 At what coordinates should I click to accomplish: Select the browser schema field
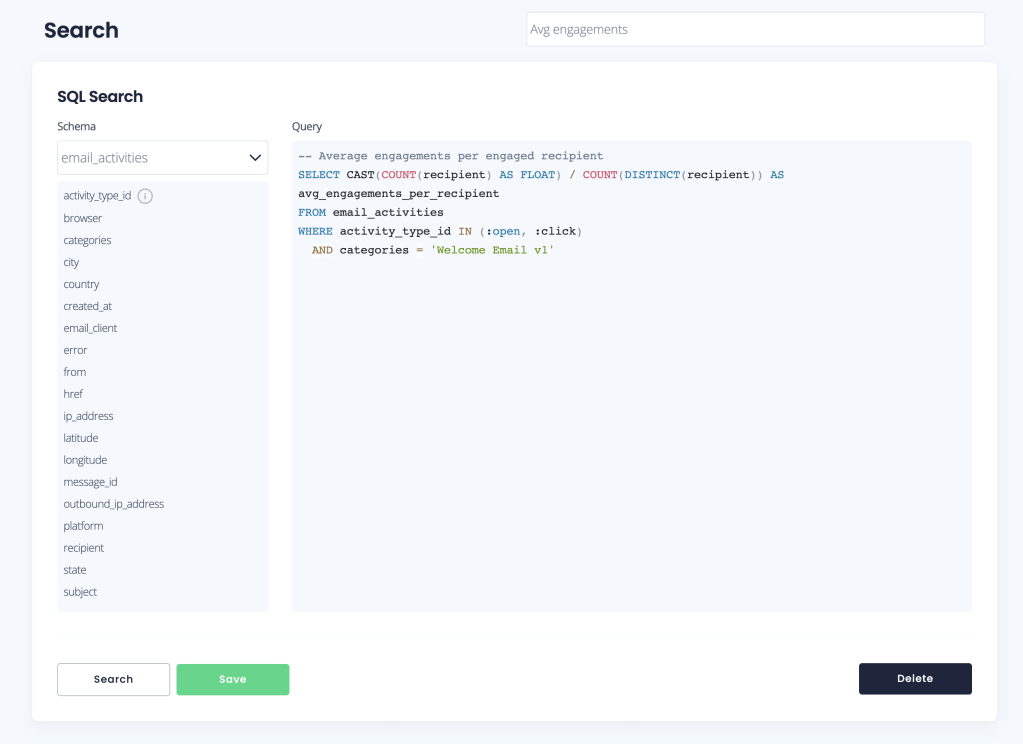pos(83,218)
